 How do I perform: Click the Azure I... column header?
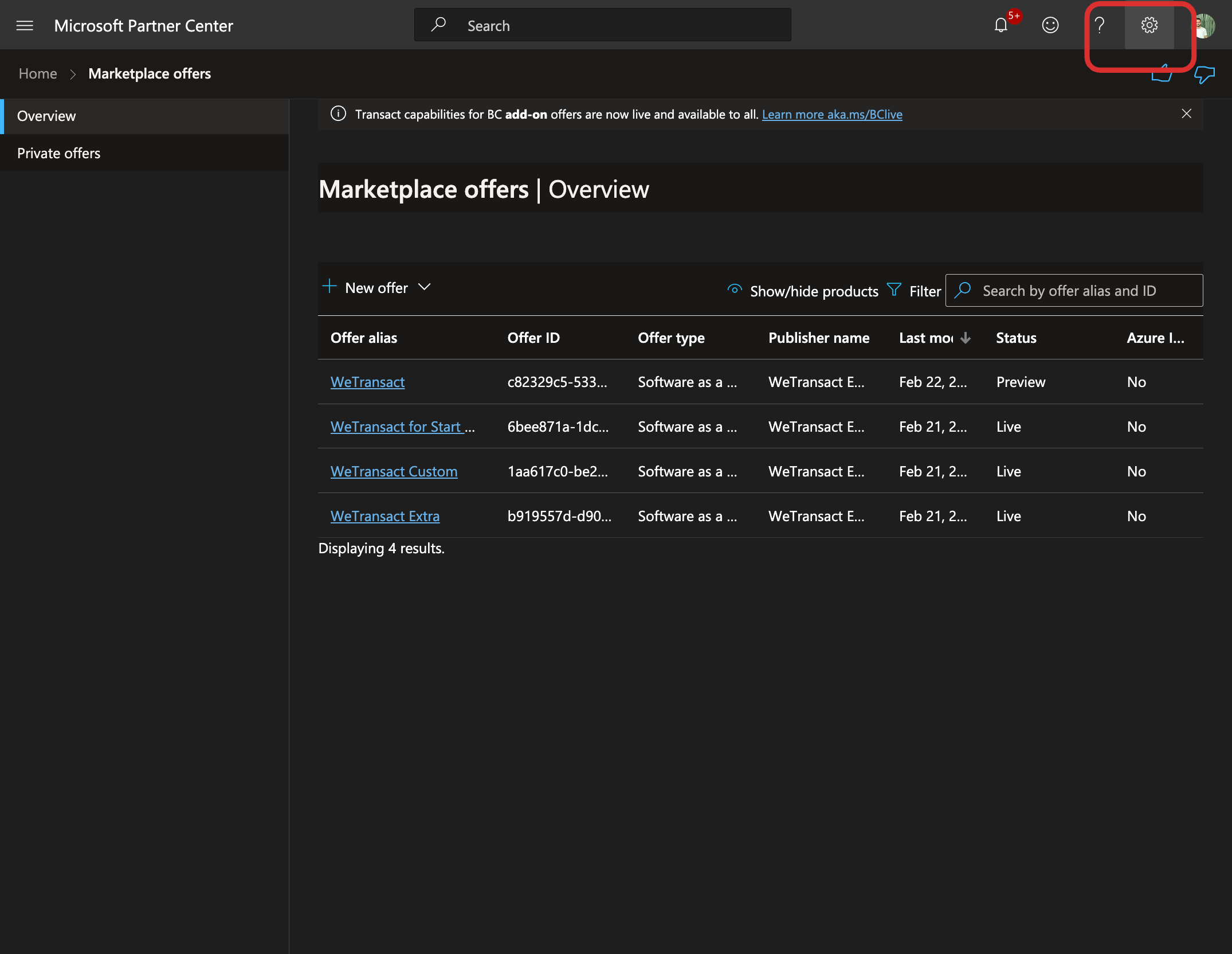click(x=1155, y=338)
